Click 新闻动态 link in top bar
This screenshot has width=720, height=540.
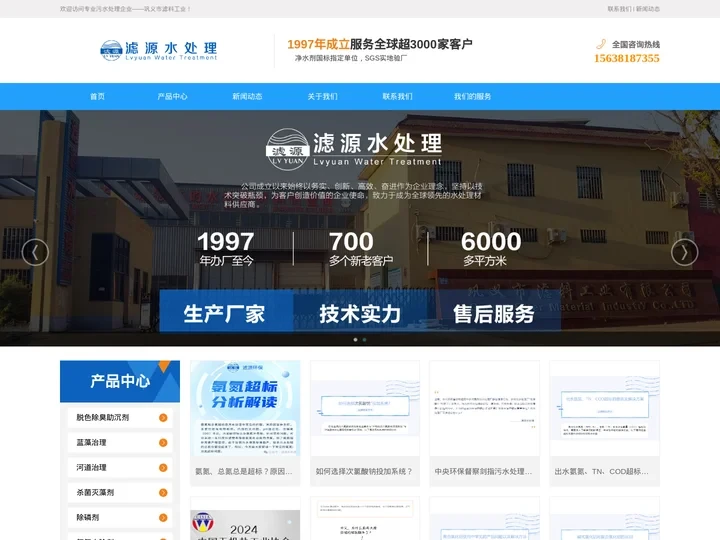(x=648, y=9)
